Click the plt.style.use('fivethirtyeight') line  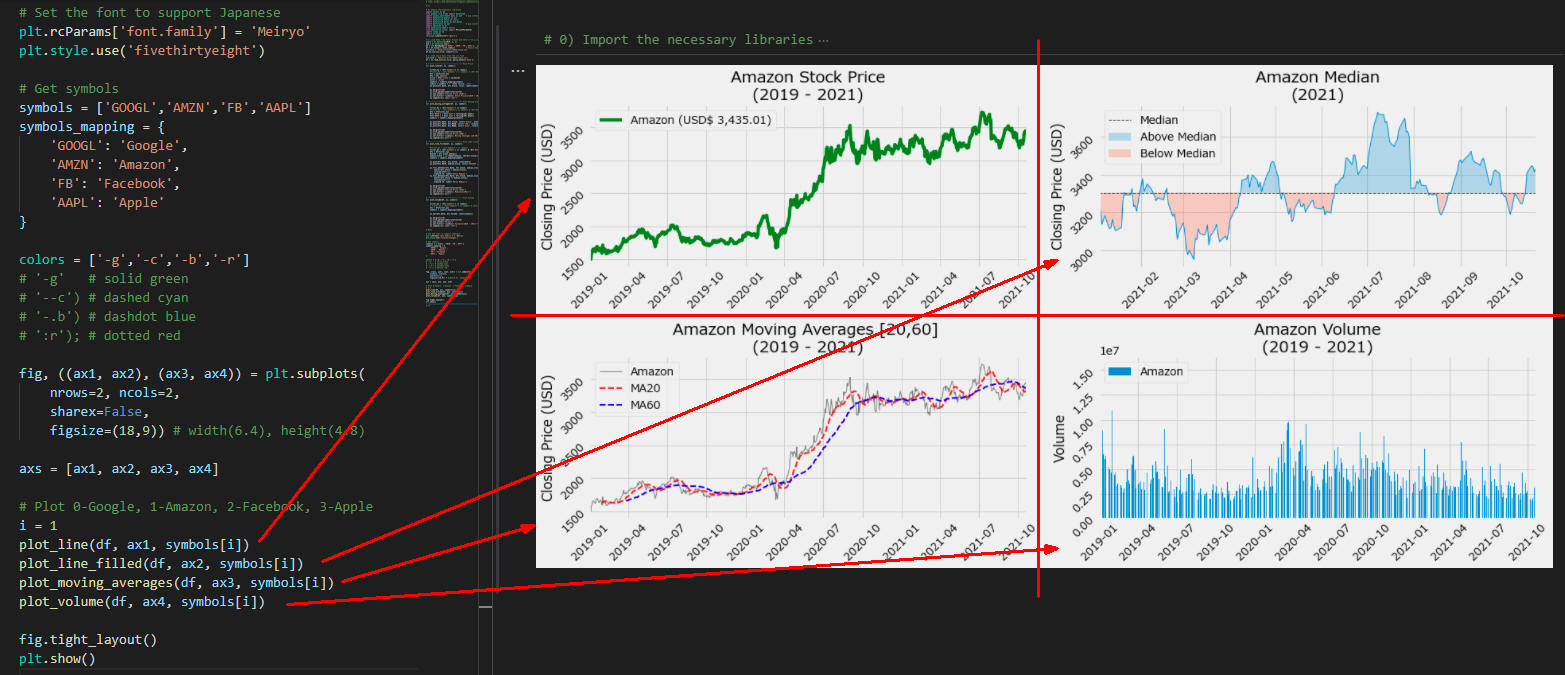(141, 50)
